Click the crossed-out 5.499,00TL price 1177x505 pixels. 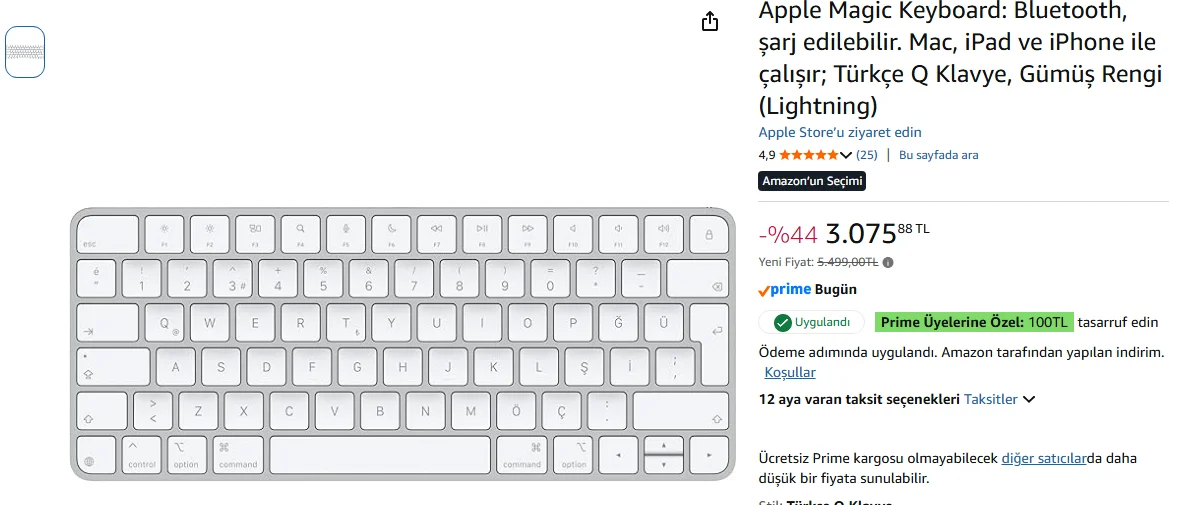coord(848,262)
